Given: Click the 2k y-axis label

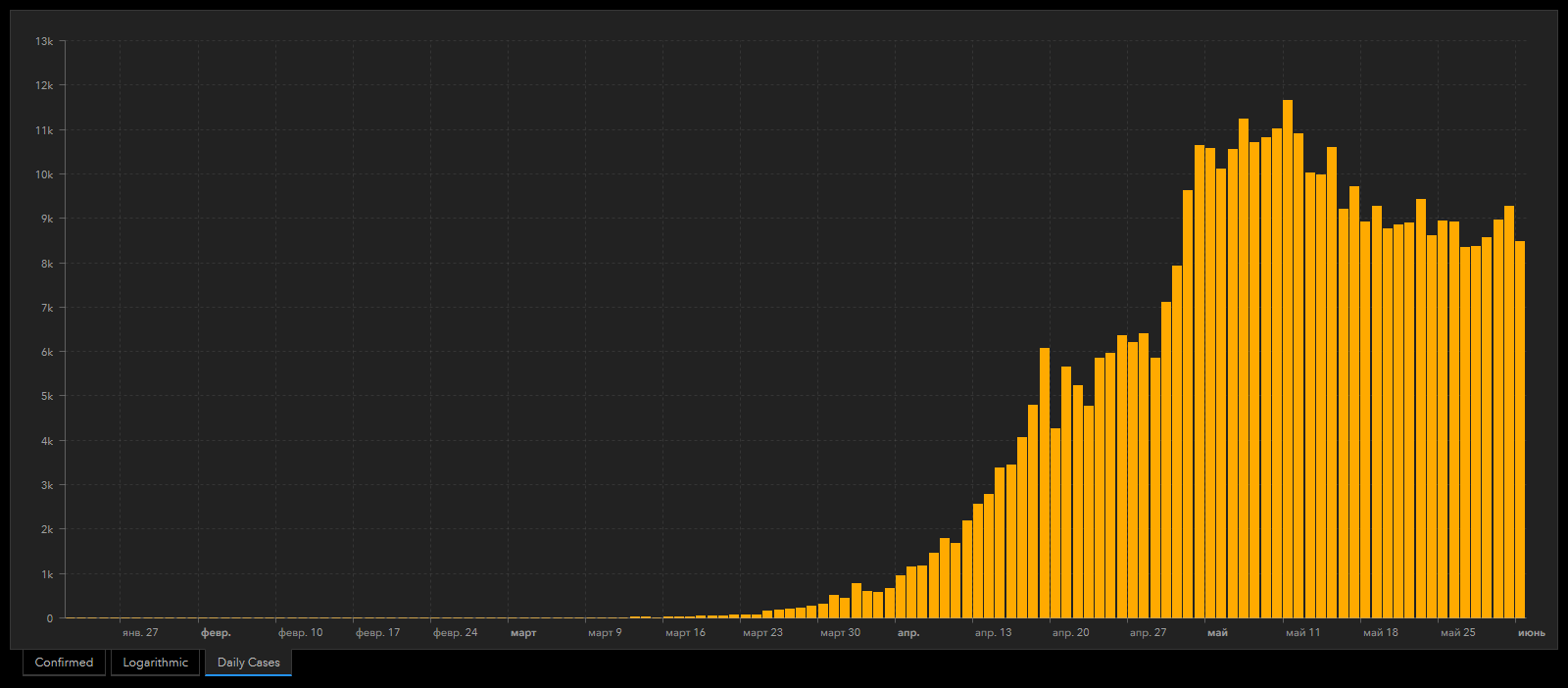Looking at the screenshot, I should (x=47, y=529).
